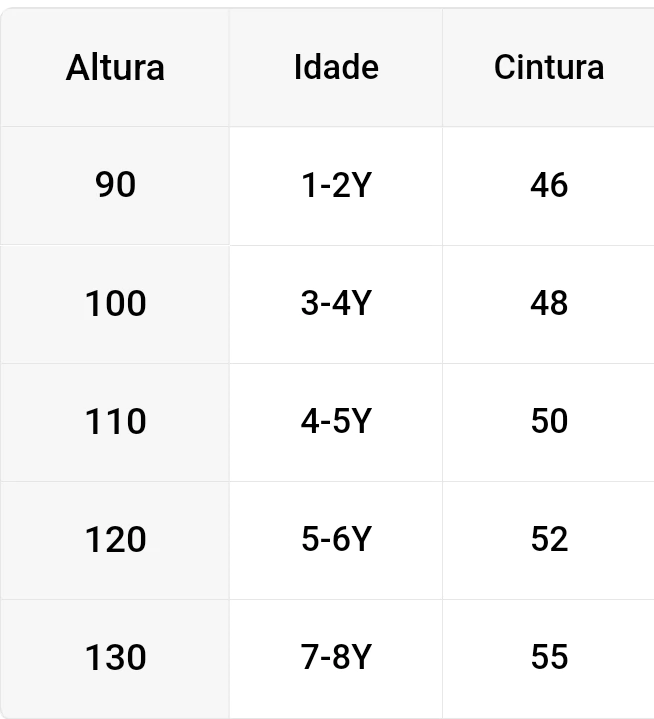Click the Altura column header

(x=115, y=68)
